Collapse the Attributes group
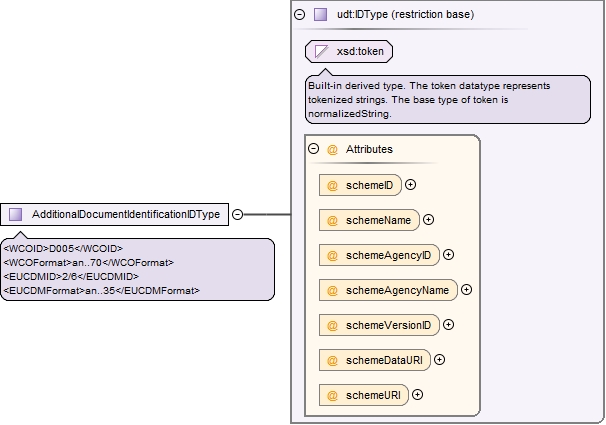 [x=313, y=149]
